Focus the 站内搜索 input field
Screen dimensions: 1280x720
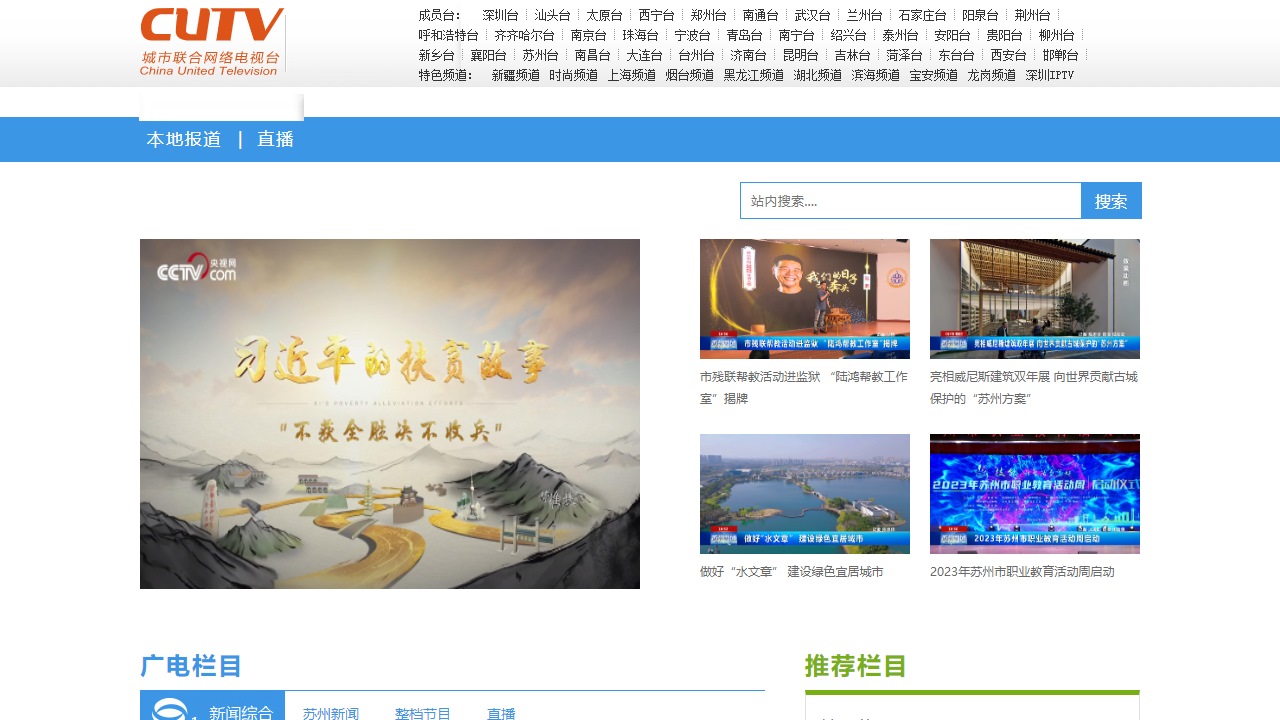[911, 201]
